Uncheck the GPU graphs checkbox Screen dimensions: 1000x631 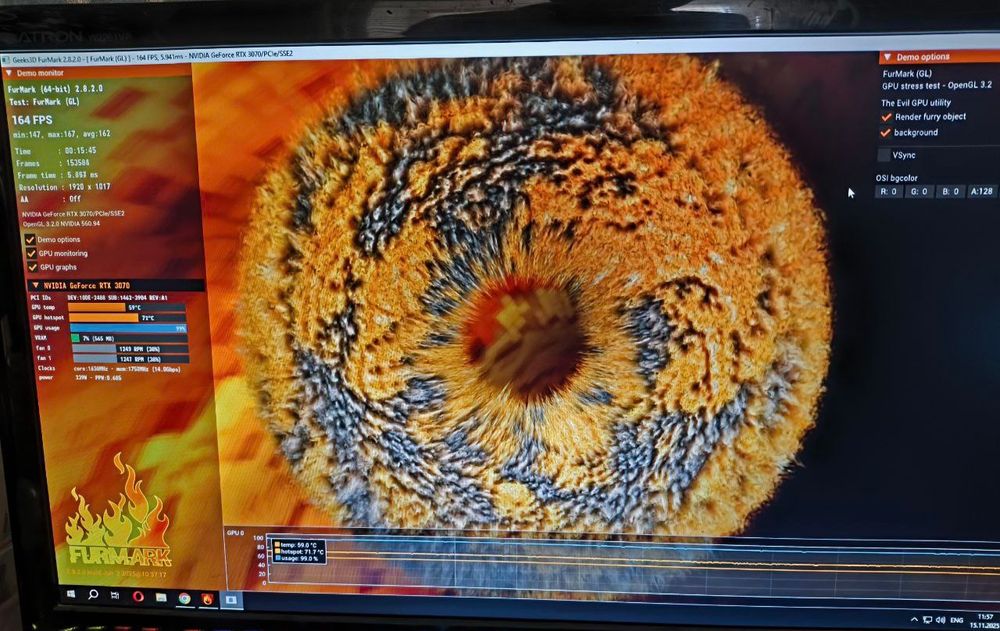tap(32, 267)
